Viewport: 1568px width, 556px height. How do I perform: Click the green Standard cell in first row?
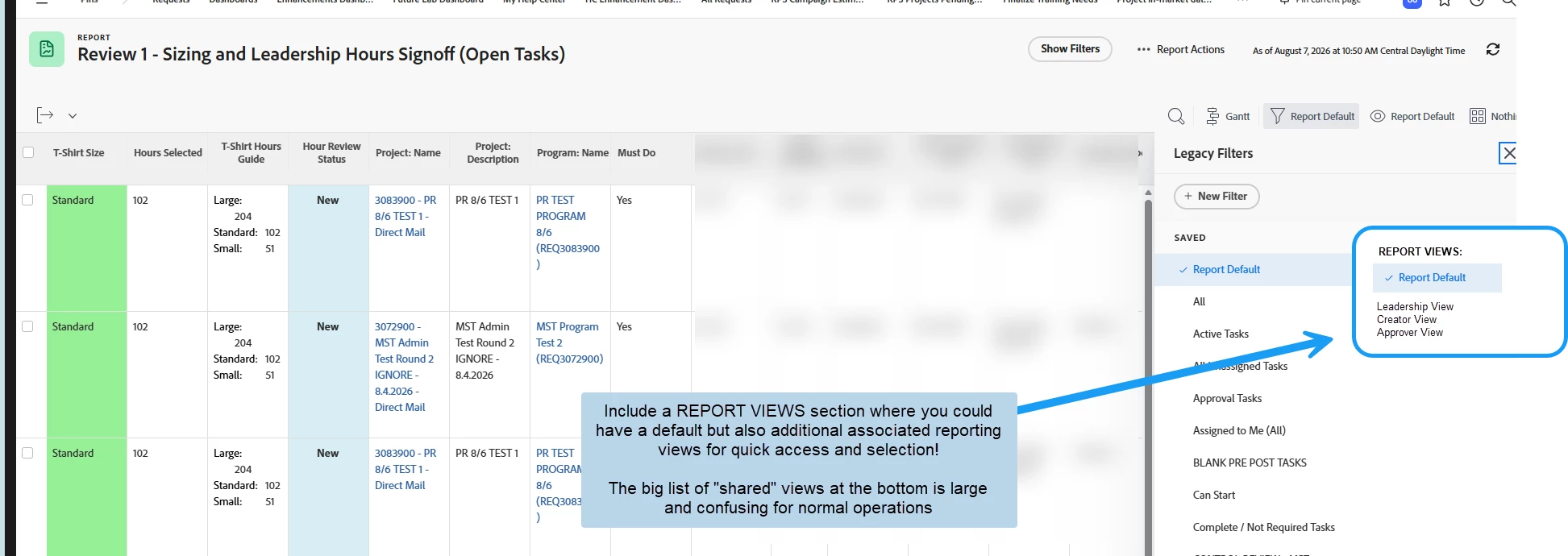[86, 248]
